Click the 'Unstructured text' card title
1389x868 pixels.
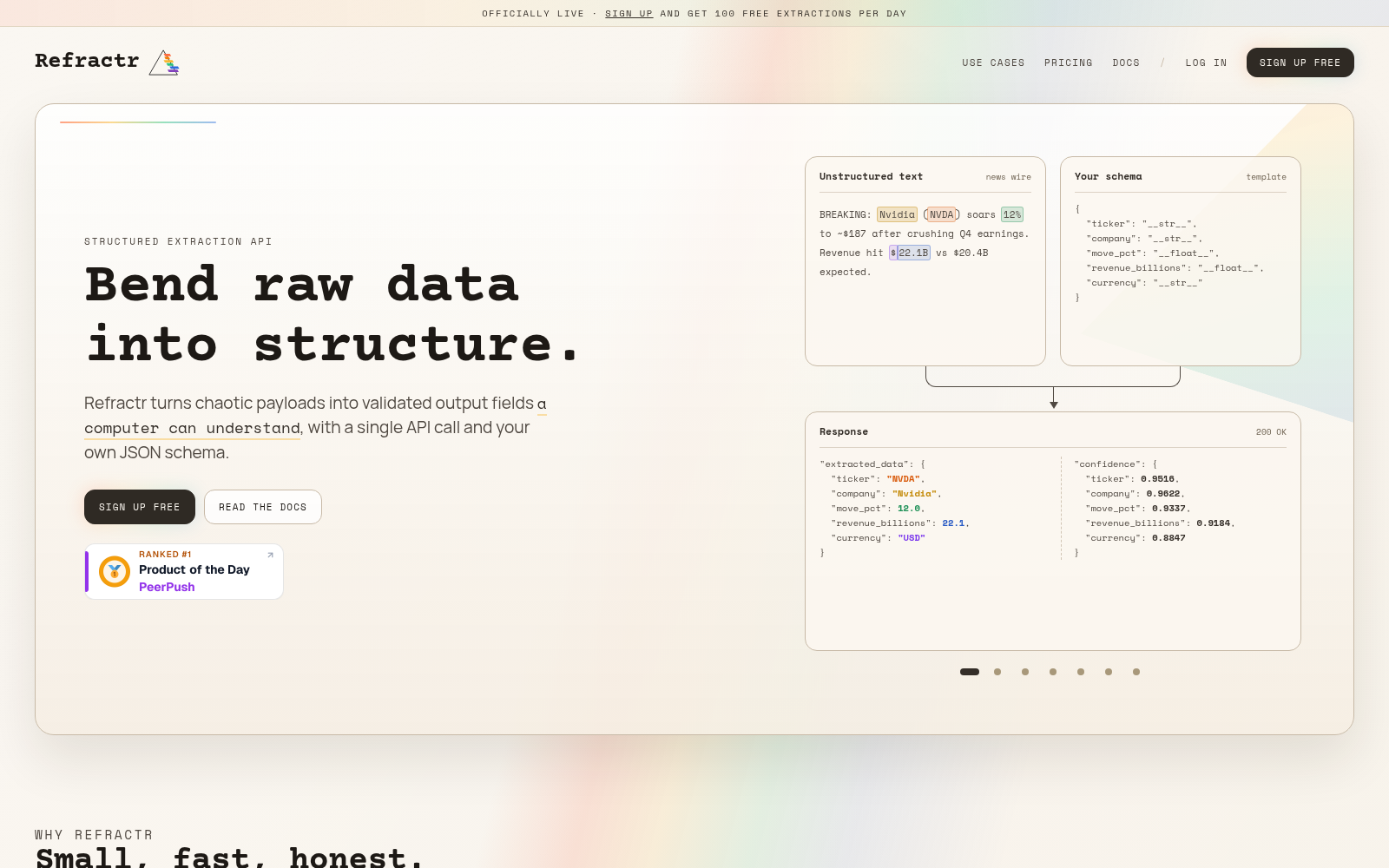[x=871, y=176]
